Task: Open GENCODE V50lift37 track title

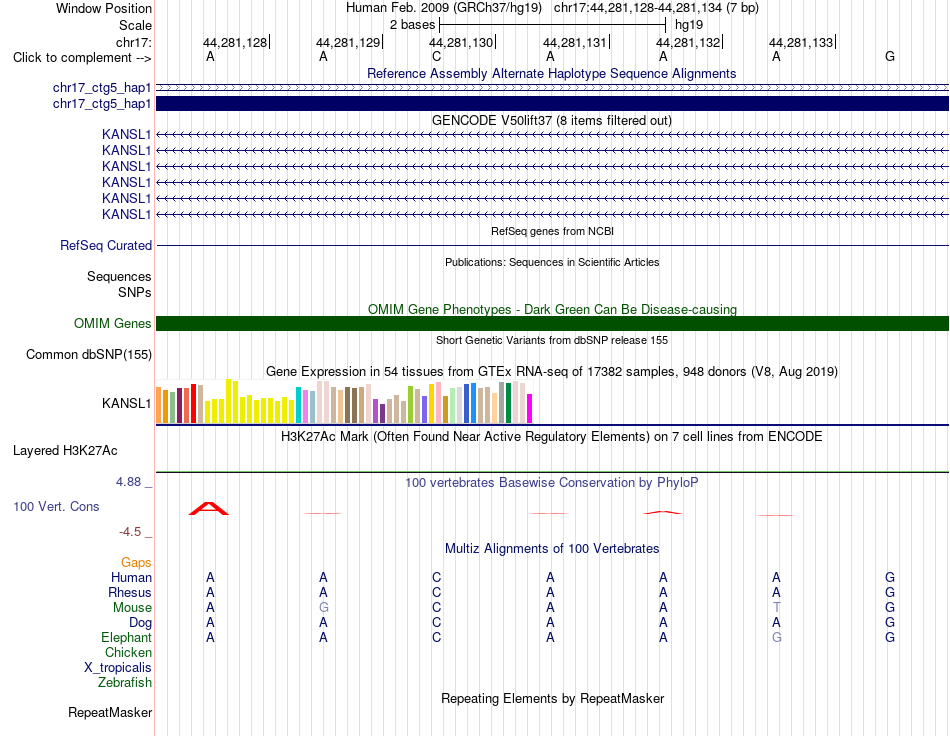Action: pyautogui.click(x=551, y=121)
